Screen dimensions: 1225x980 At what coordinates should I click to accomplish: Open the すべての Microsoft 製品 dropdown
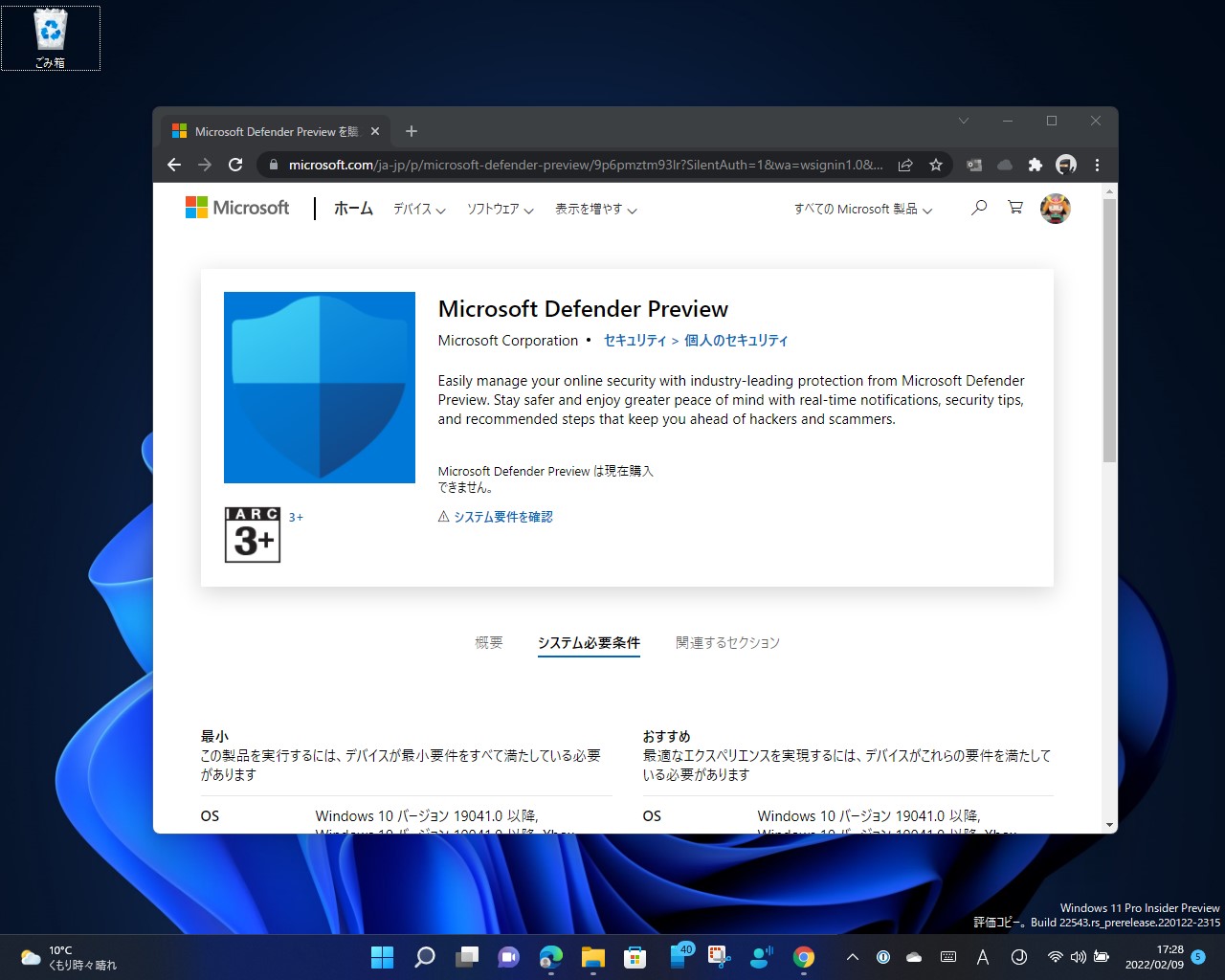[859, 209]
